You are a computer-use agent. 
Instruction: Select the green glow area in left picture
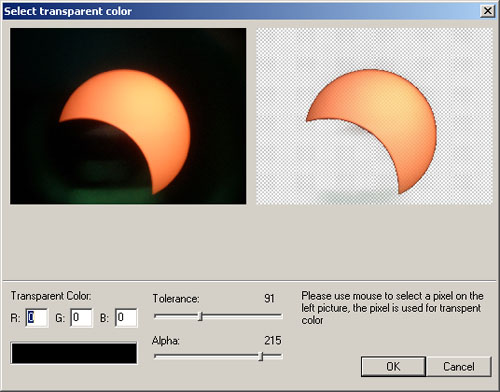(x=110, y=195)
